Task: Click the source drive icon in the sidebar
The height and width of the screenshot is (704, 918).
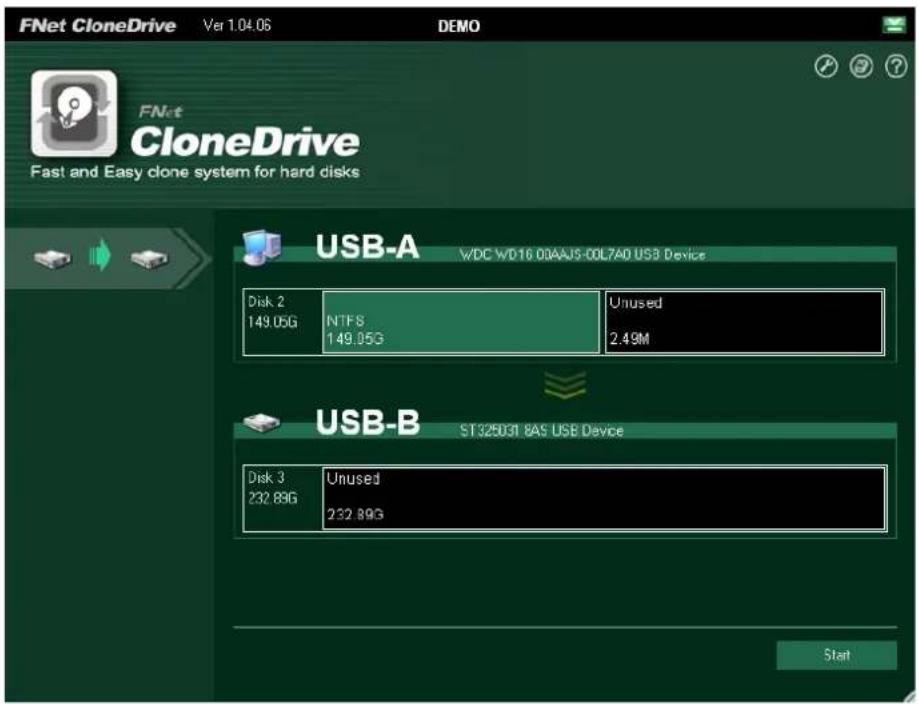Action: tap(53, 258)
